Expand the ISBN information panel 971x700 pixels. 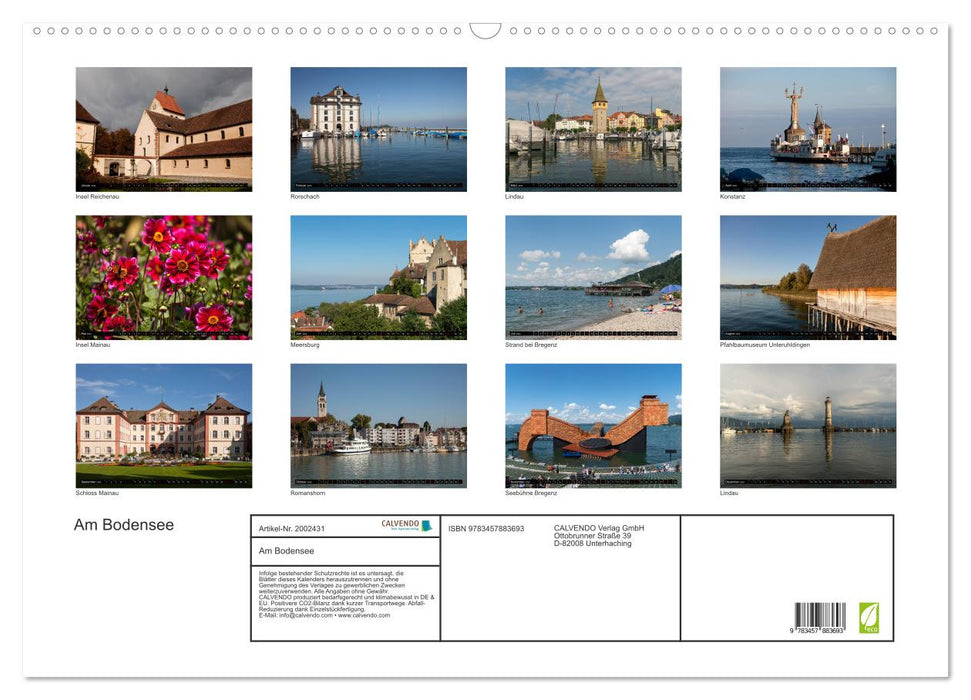pos(485,528)
